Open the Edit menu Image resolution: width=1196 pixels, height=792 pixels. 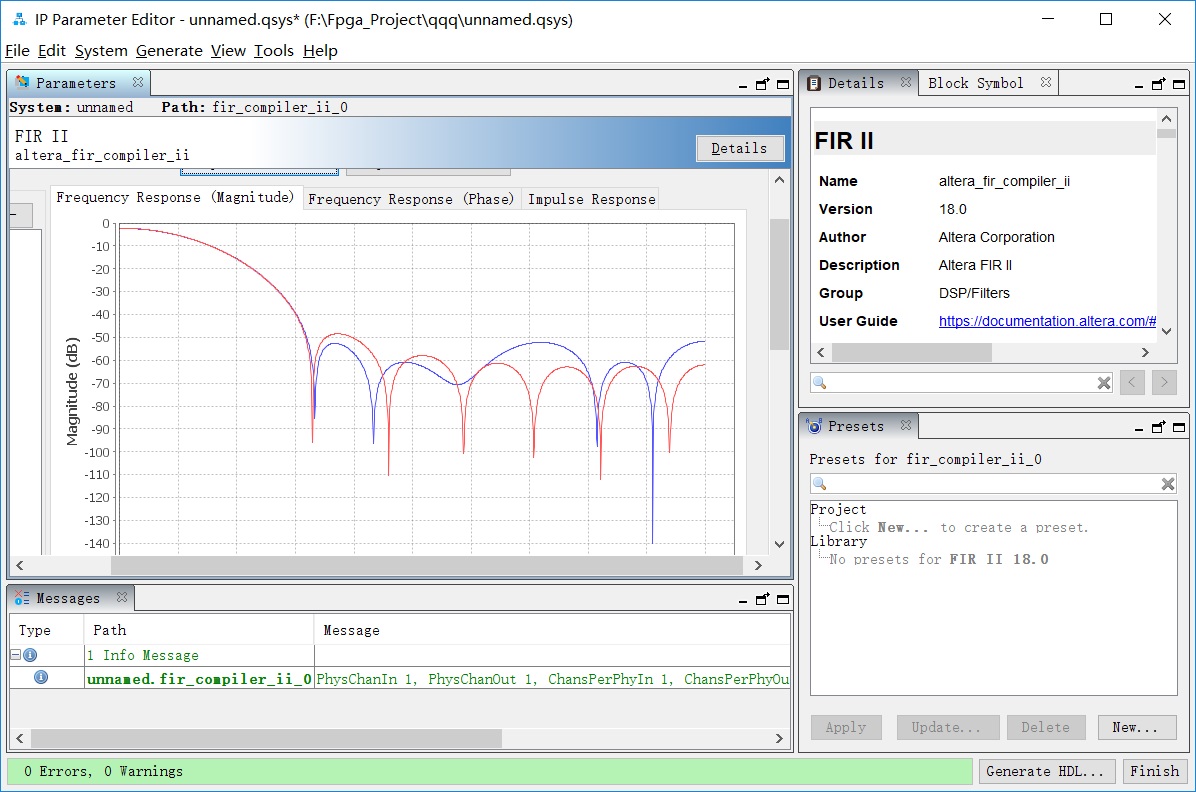point(51,50)
